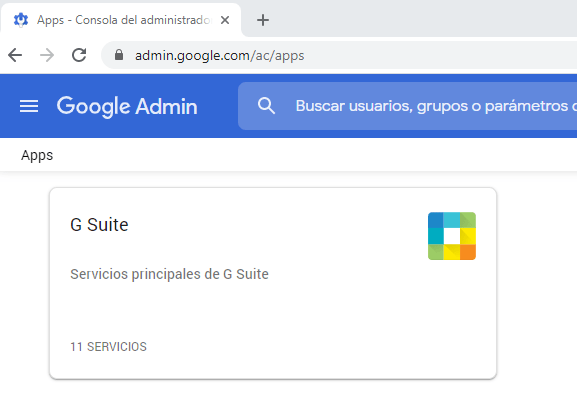
Task: Click the address bar URL
Action: 219,56
